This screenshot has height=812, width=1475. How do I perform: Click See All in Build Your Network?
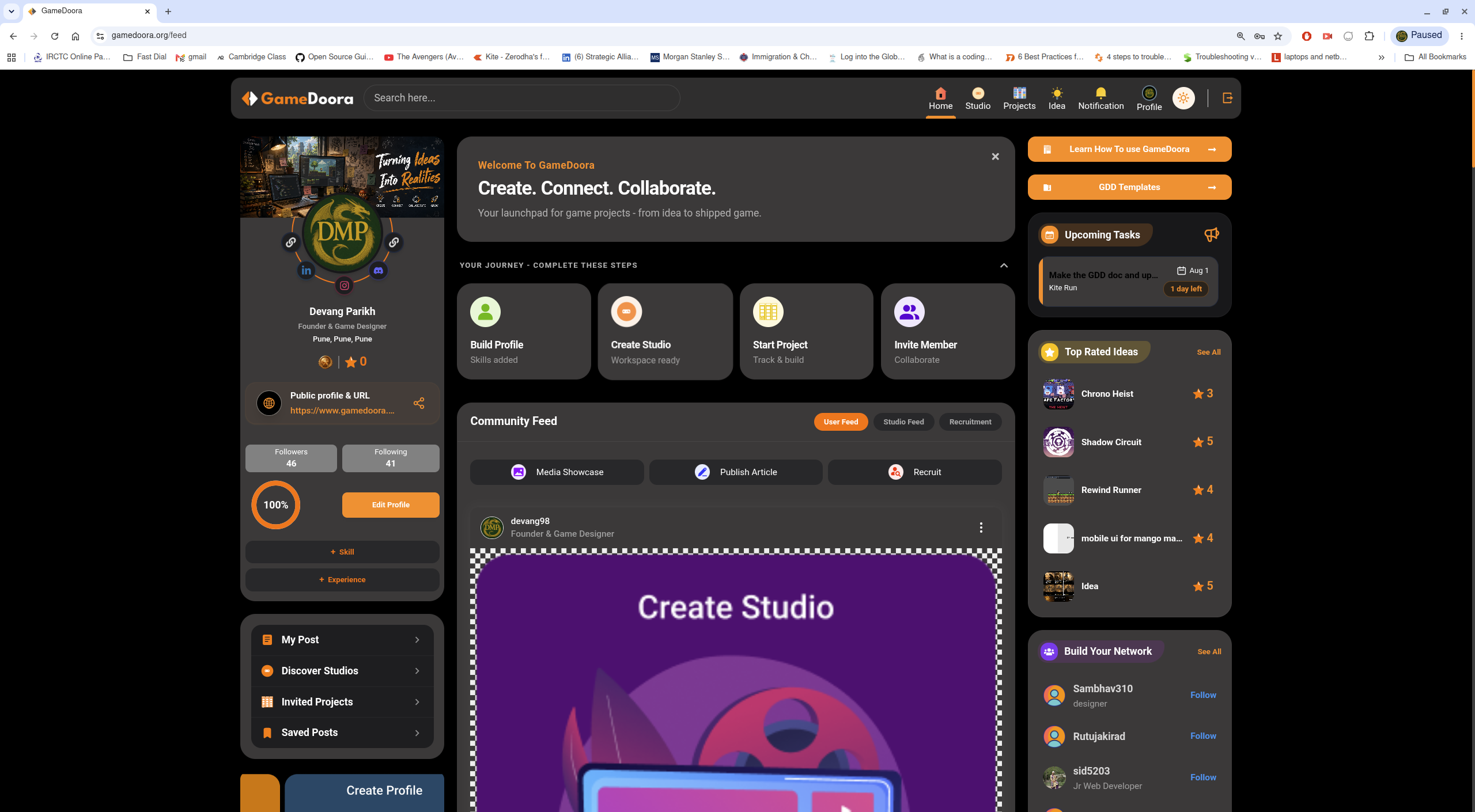(x=1209, y=652)
